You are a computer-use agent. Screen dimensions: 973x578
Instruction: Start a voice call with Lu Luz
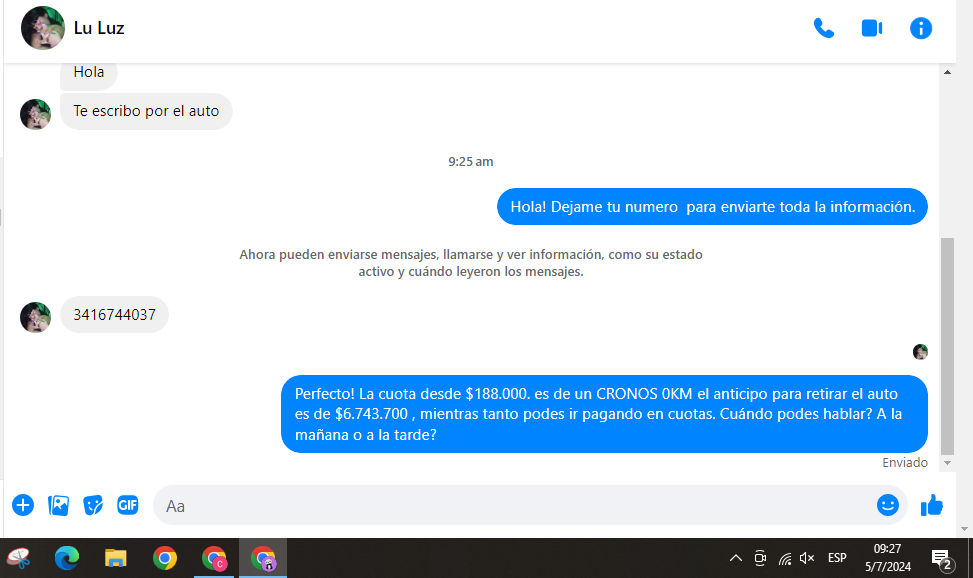pos(823,28)
